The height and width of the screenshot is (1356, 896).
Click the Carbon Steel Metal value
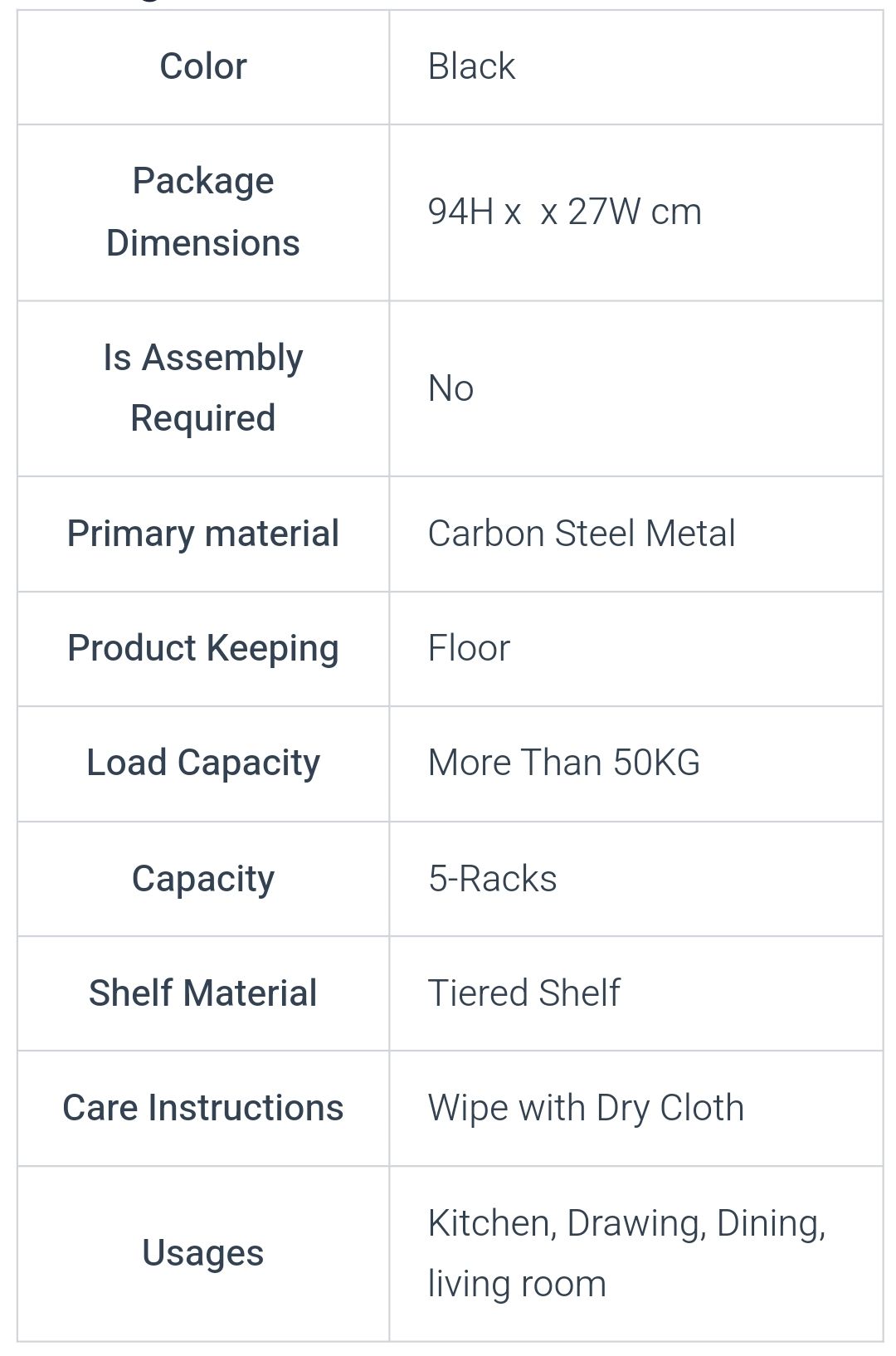(x=582, y=534)
